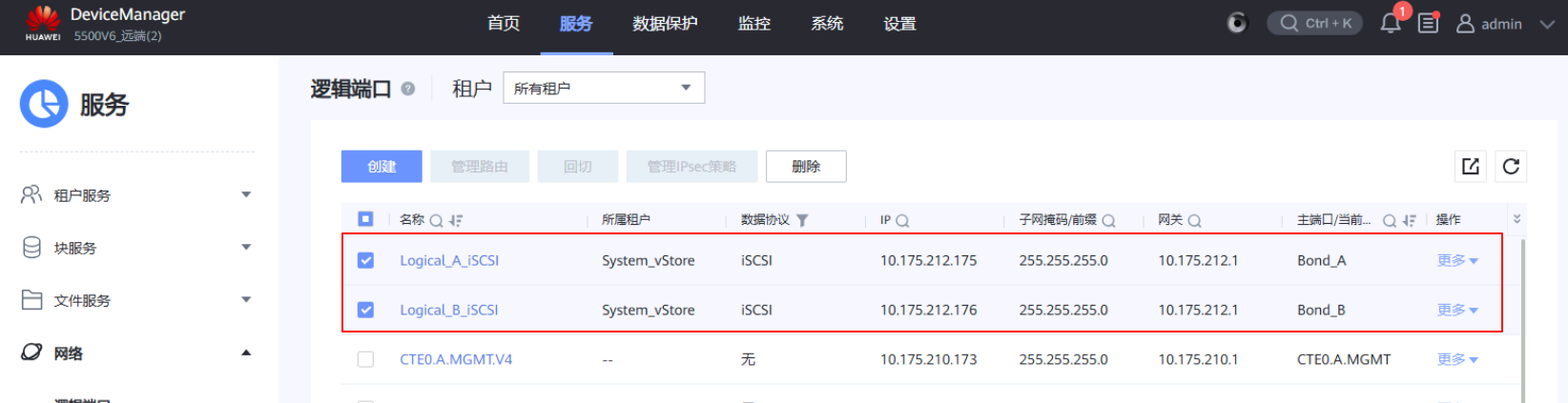Image resolution: width=1568 pixels, height=403 pixels.
Task: Click the refresh icon above the table
Action: point(1511,167)
